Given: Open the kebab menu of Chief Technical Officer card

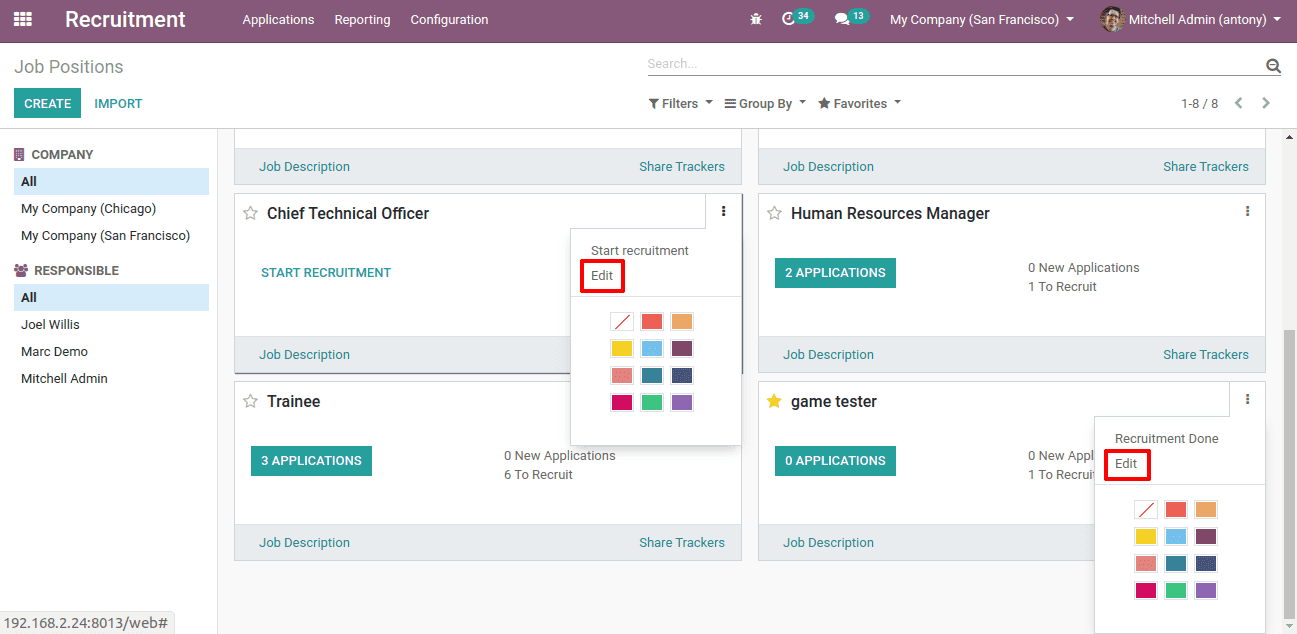Looking at the screenshot, I should pos(723,211).
